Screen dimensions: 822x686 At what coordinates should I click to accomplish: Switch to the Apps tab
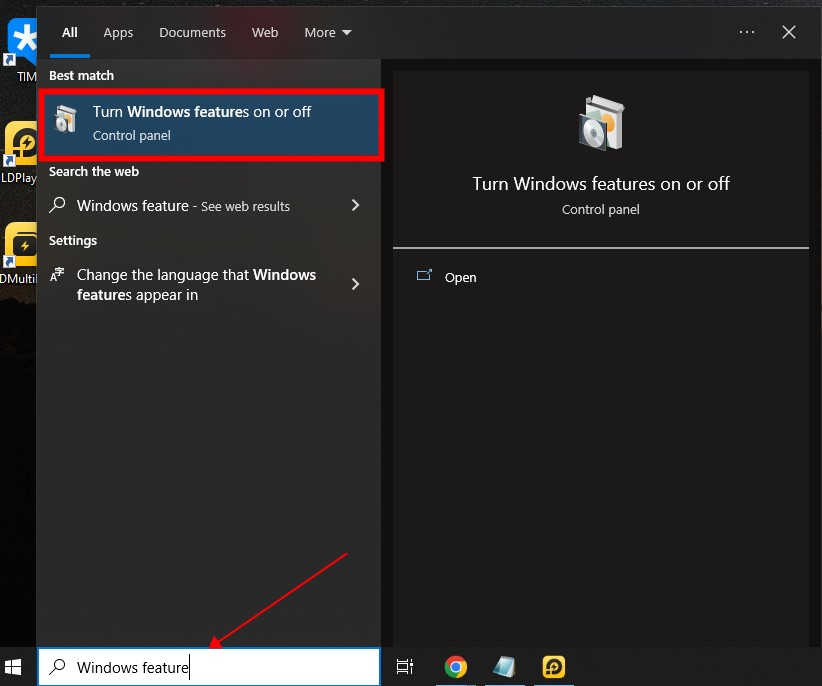pyautogui.click(x=118, y=32)
